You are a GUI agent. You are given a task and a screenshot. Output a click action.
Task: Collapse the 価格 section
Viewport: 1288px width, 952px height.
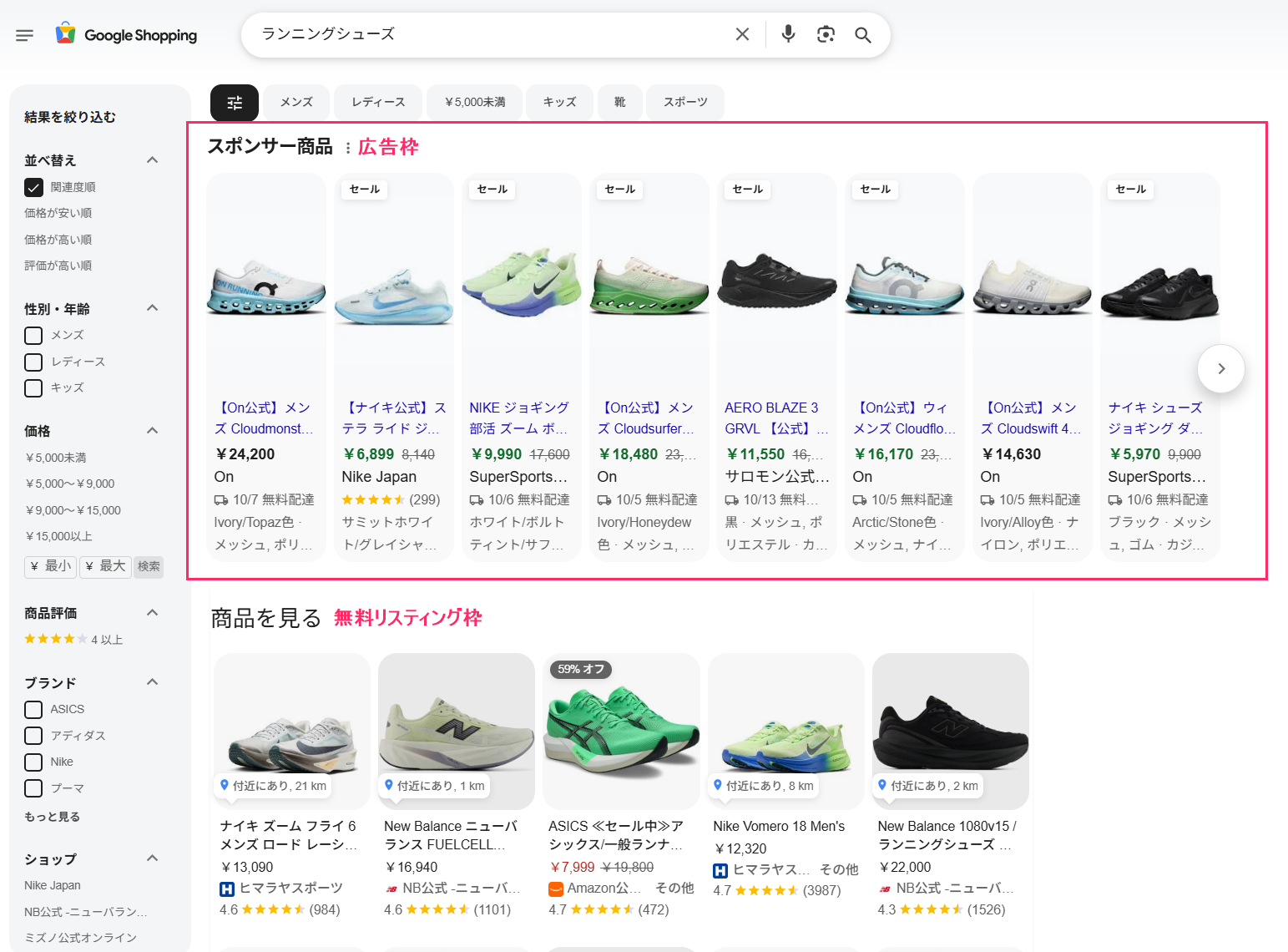pyautogui.click(x=152, y=431)
